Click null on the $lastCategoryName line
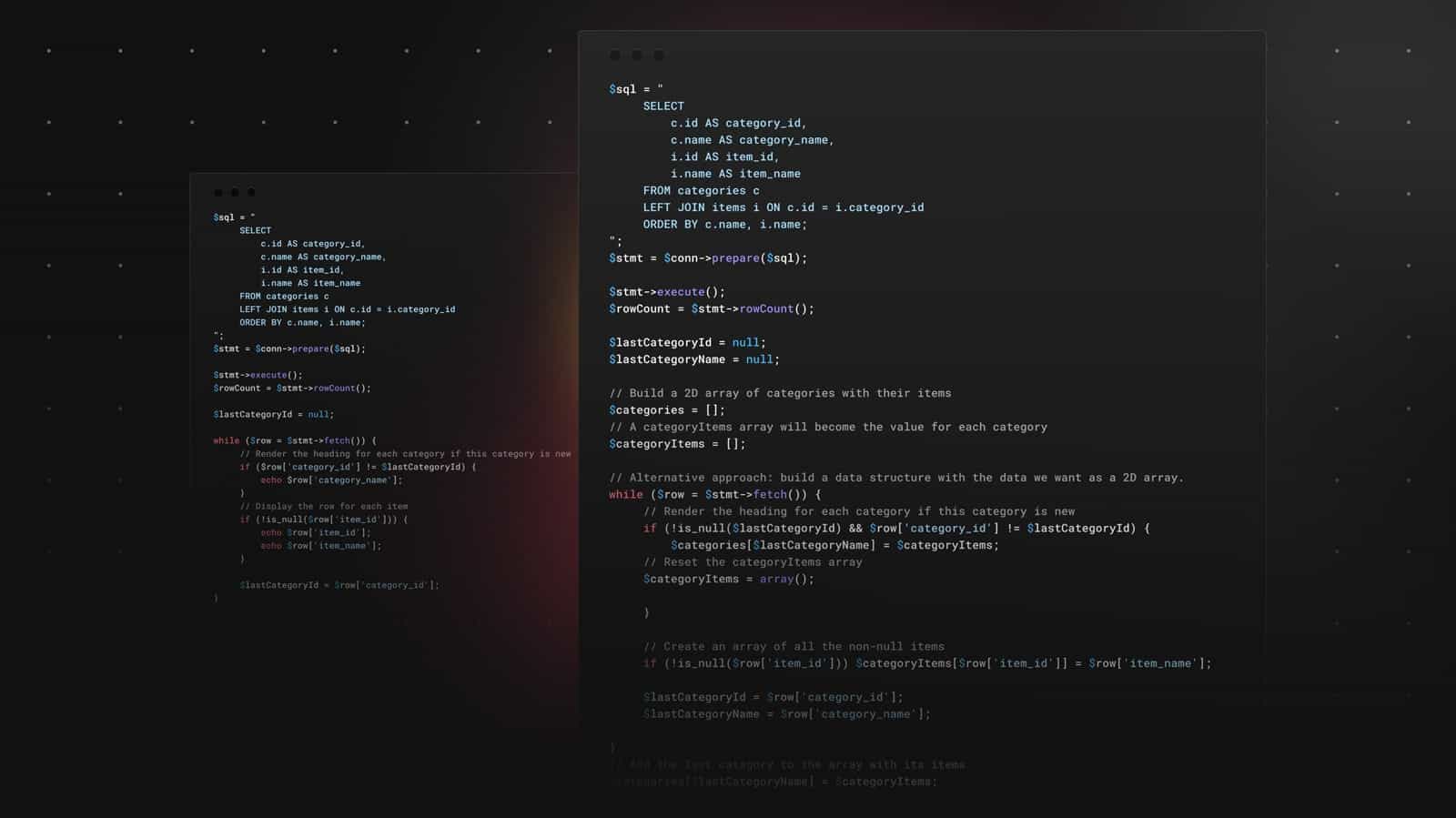The height and width of the screenshot is (818, 1456). pyautogui.click(x=759, y=359)
